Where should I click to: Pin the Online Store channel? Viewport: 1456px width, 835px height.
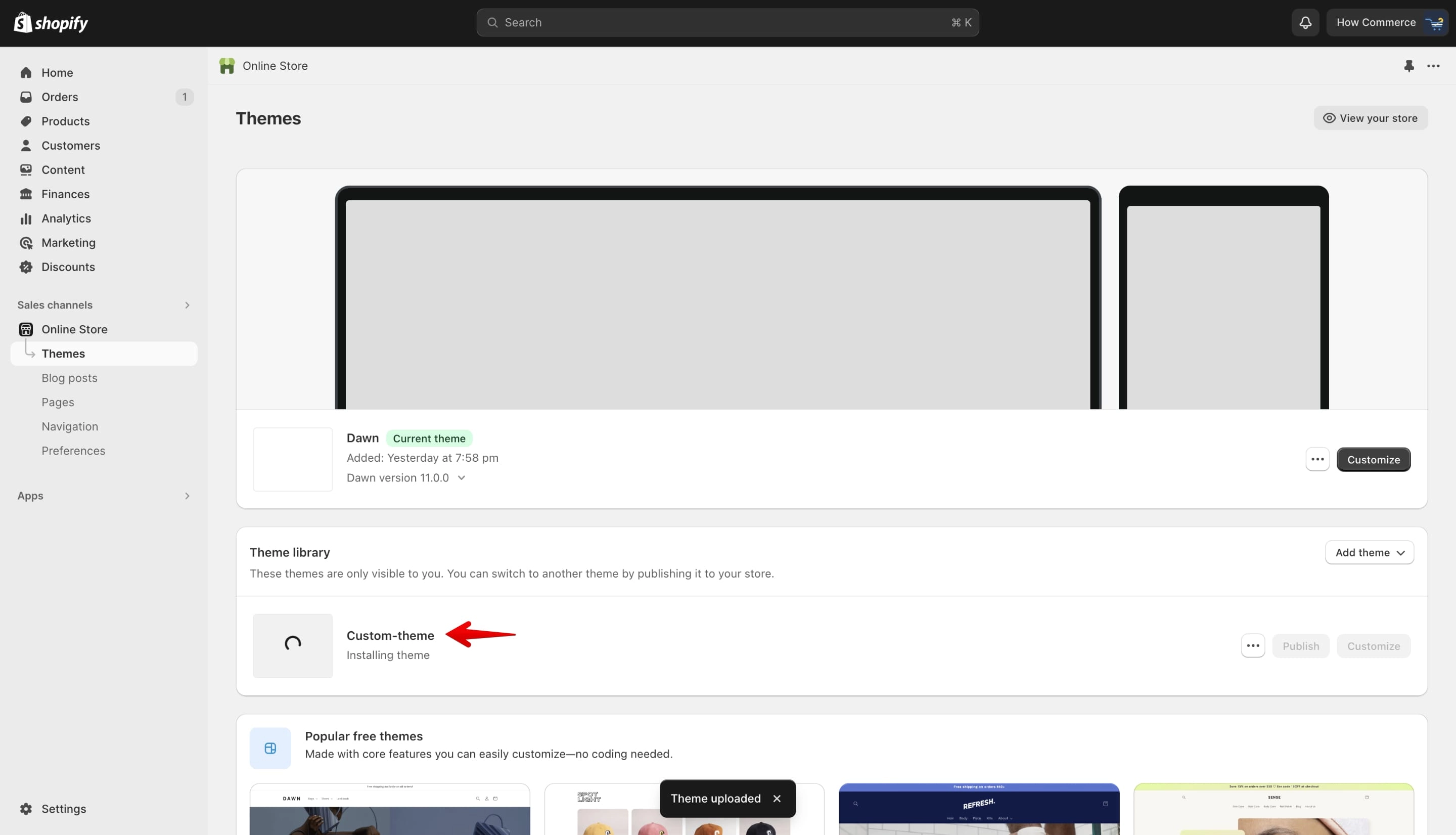coord(1409,66)
